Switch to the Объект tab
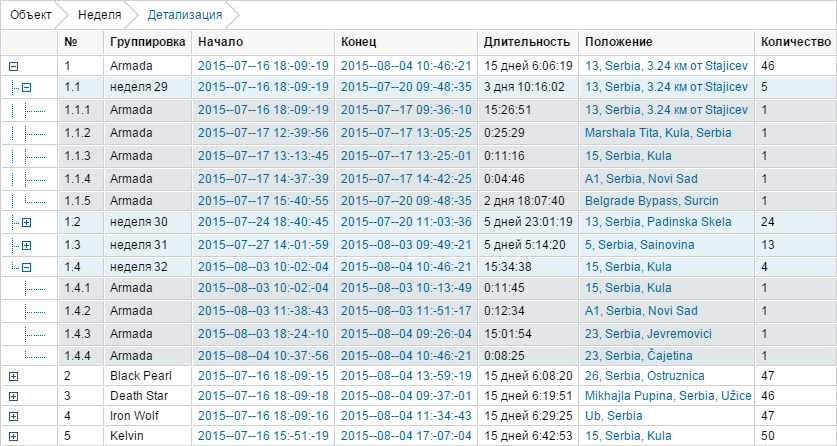The width and height of the screenshot is (837, 446). point(30,16)
